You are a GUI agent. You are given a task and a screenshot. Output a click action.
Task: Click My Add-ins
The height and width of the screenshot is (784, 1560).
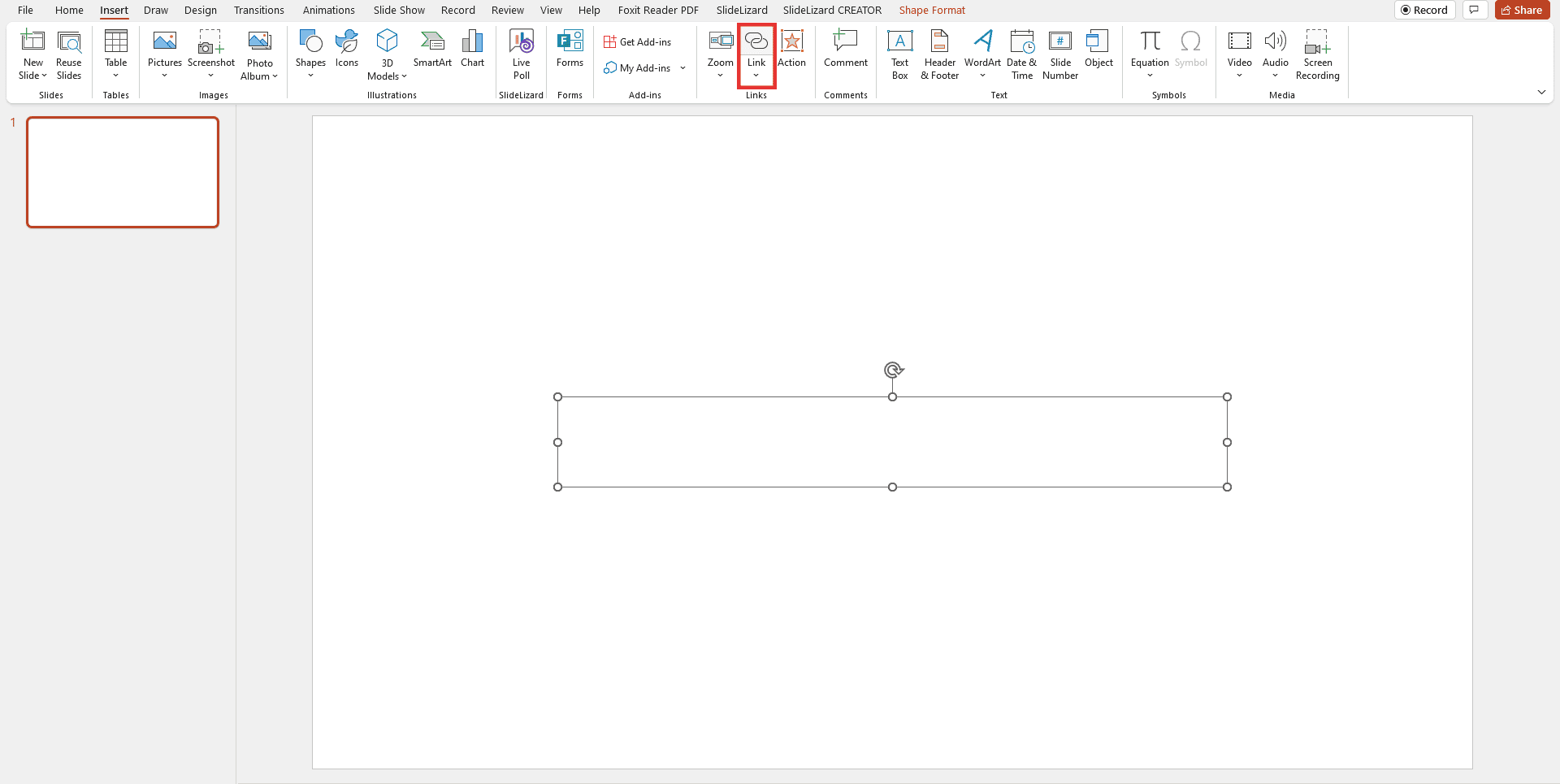[x=638, y=68]
